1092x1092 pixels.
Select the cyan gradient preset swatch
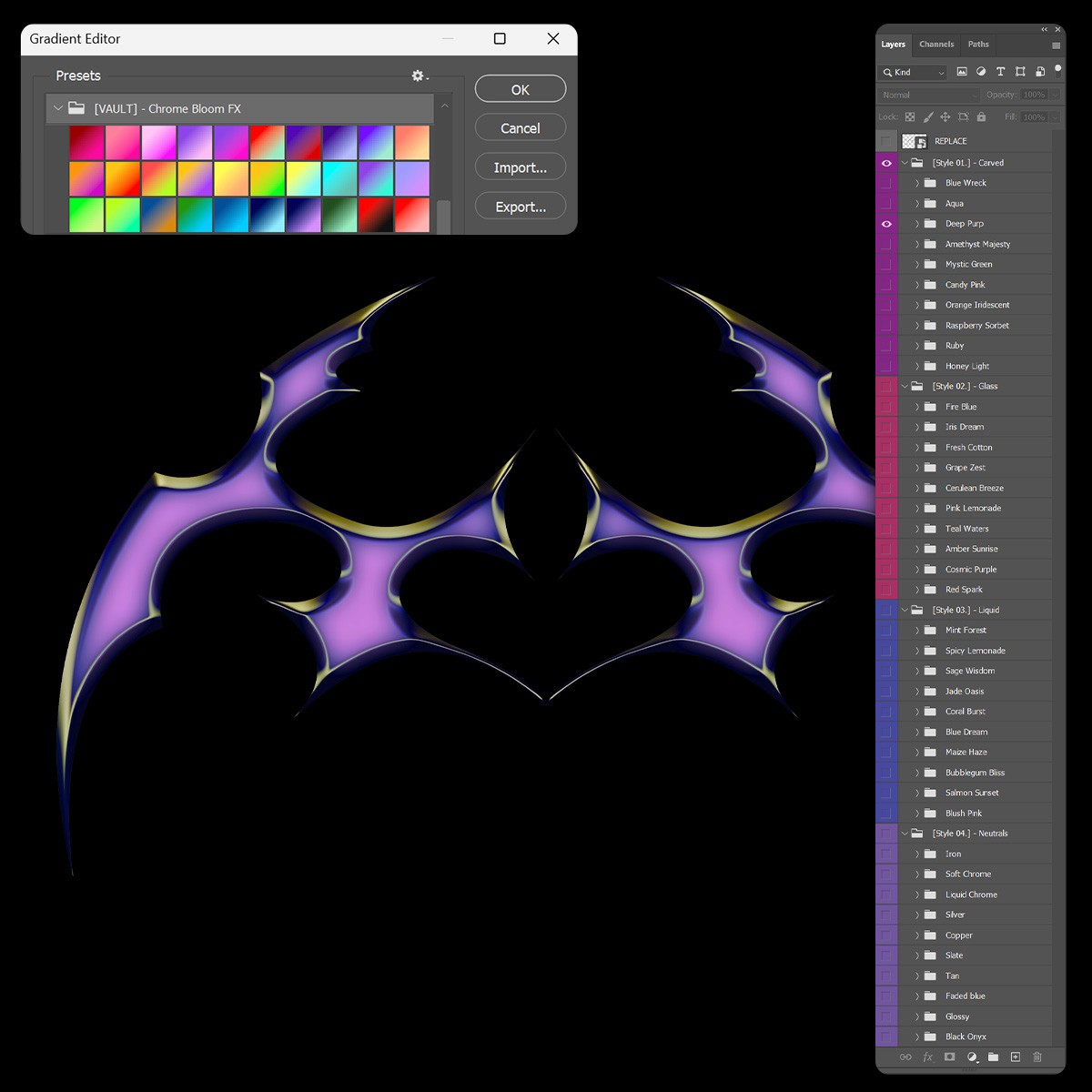[x=339, y=179]
